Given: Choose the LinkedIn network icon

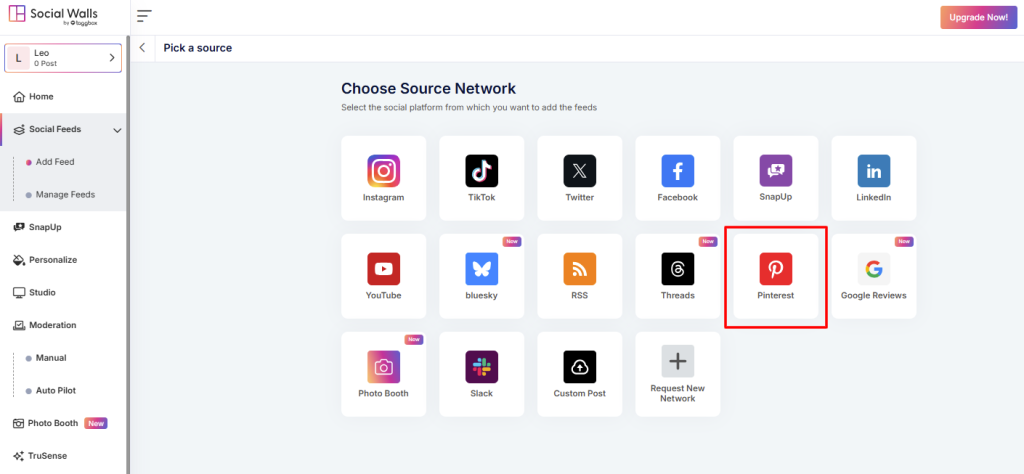Looking at the screenshot, I should tap(873, 171).
